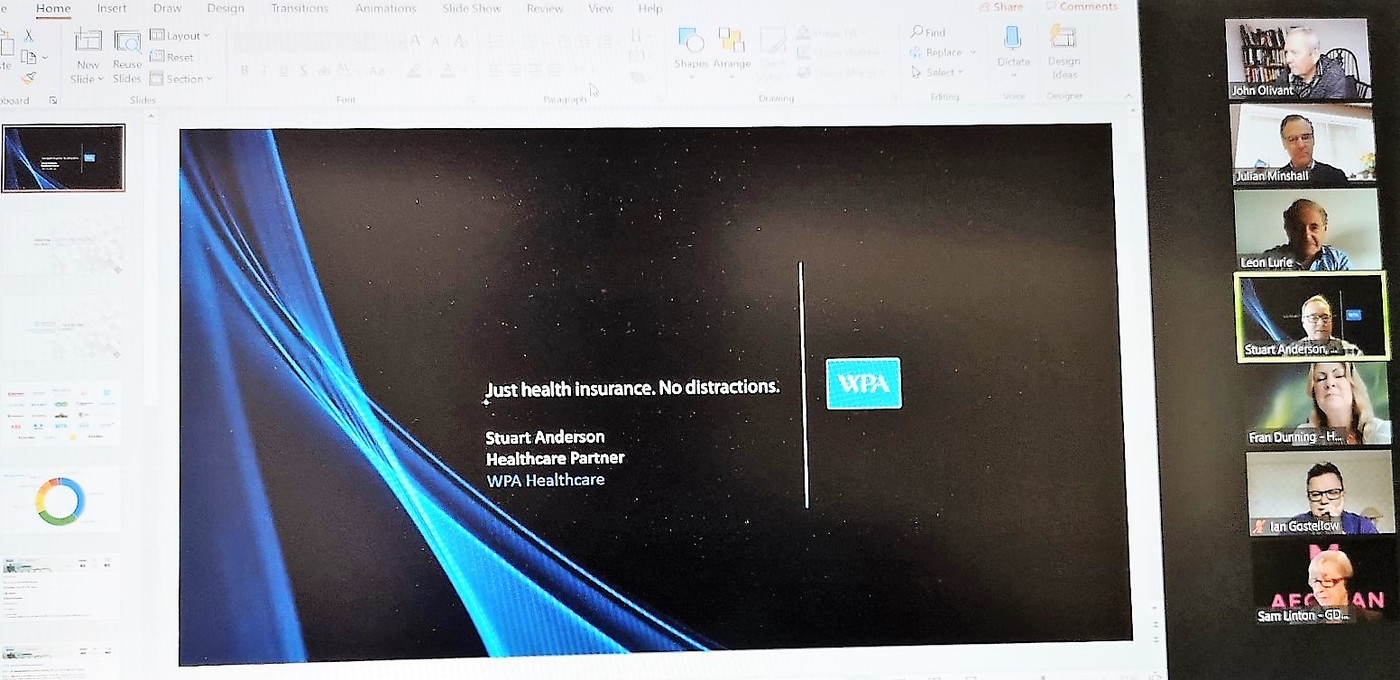Go to the Animations tab

point(385,9)
